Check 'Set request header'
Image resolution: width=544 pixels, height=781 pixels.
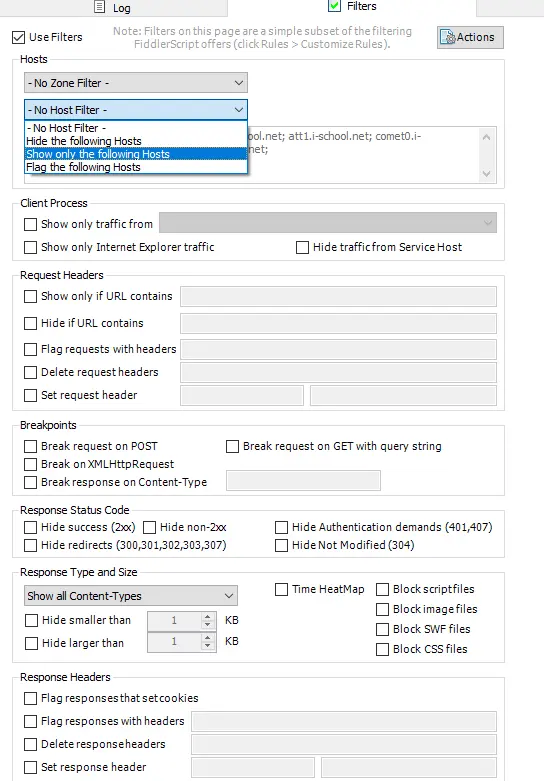pos(30,395)
